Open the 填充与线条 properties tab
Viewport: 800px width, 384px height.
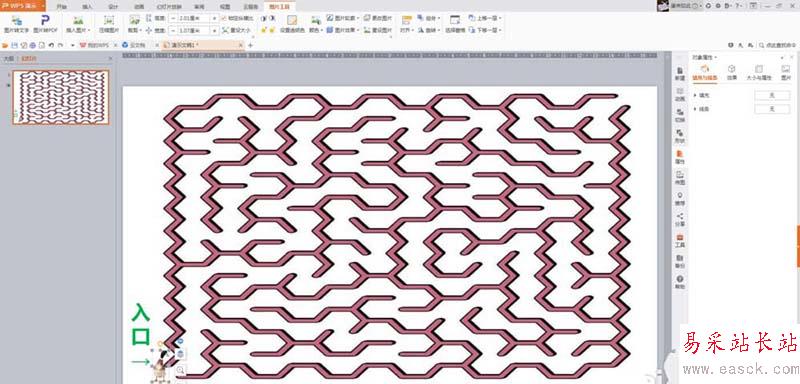(705, 72)
